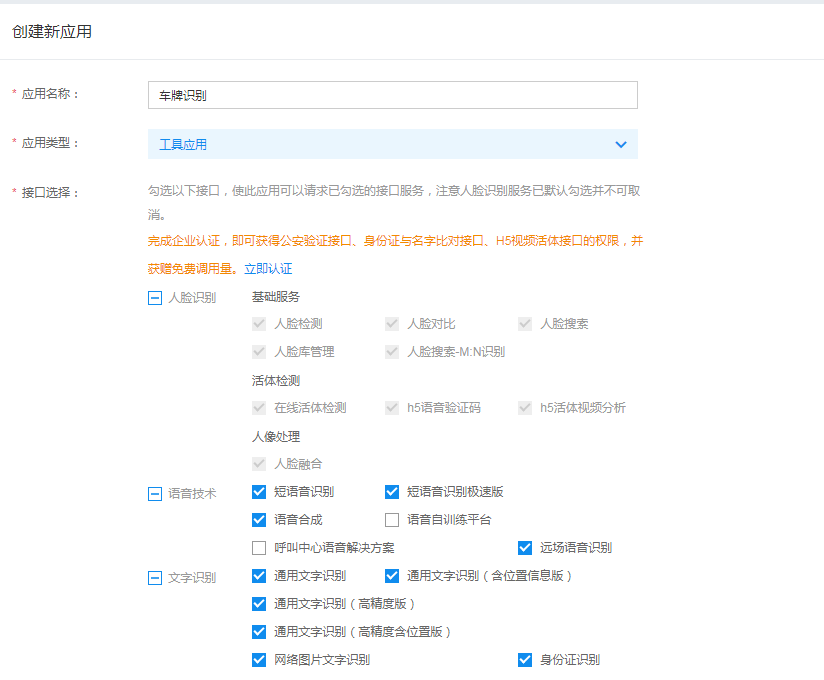The height and width of the screenshot is (680, 824).
Task: Uncheck 短语音识别极速版 checkbox
Action: click(x=392, y=492)
